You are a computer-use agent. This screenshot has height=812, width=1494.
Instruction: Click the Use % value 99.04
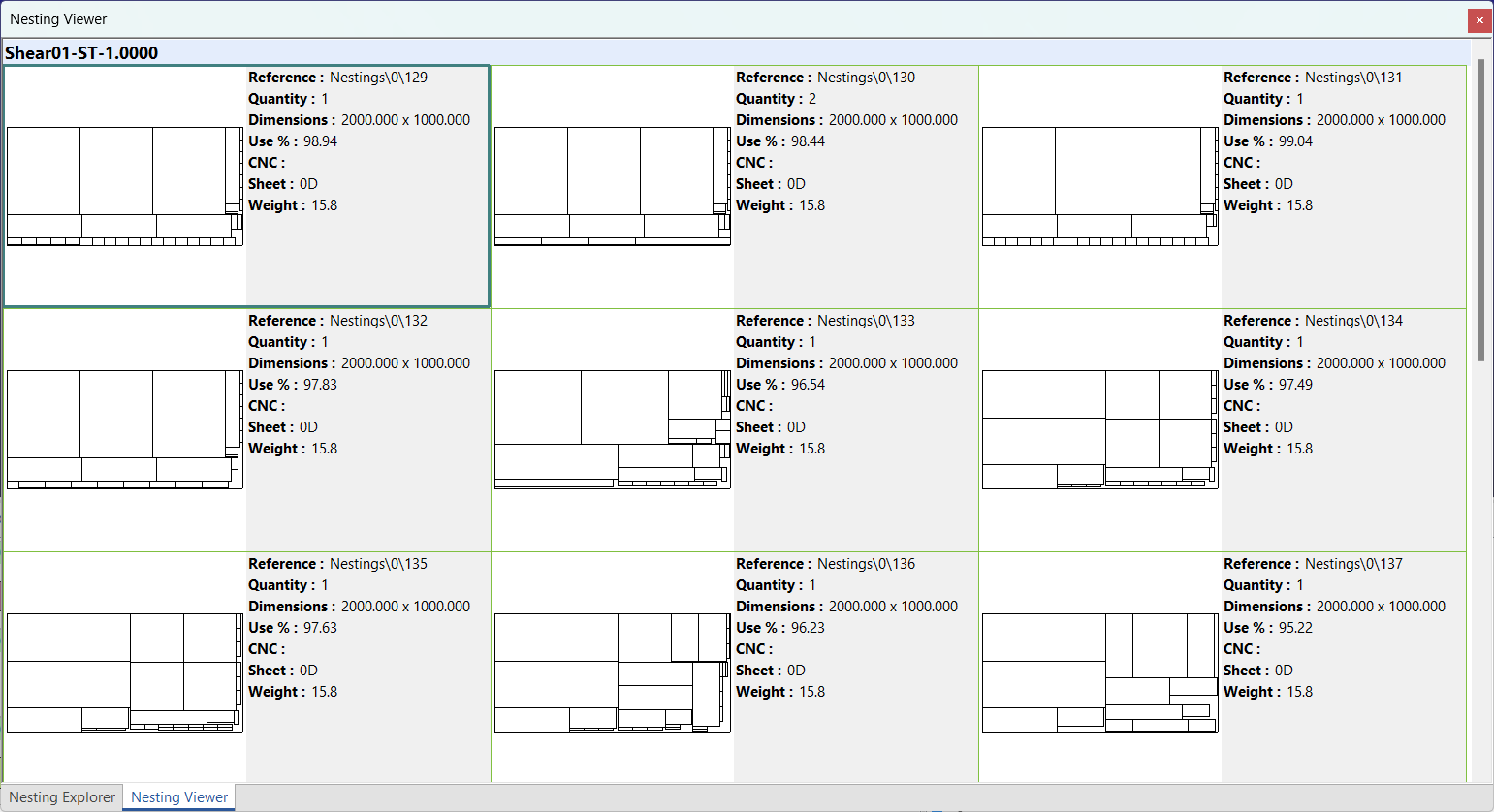click(1295, 141)
